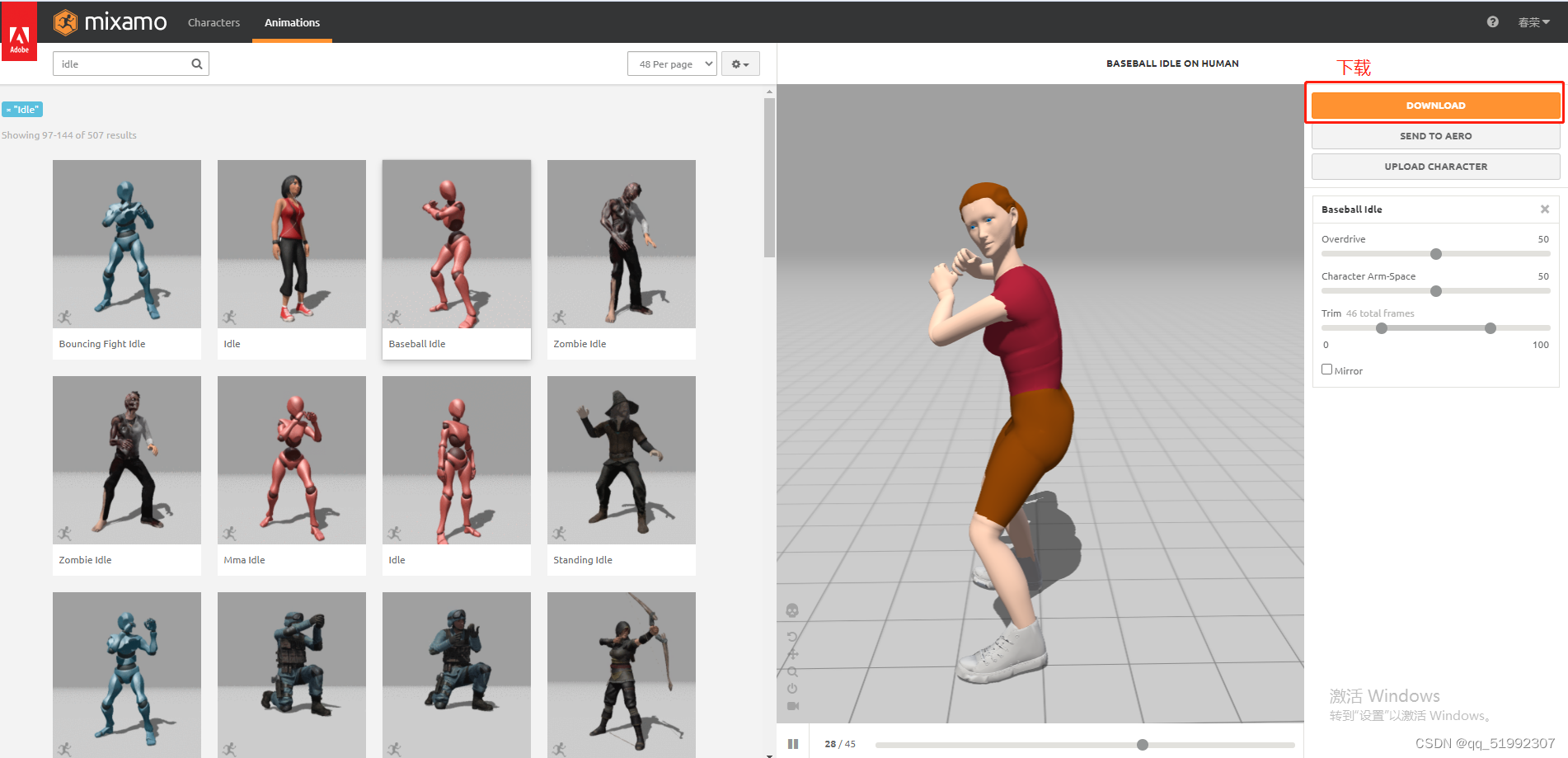Viewport: 1568px width, 758px height.
Task: Click the Character Arm-Space value 50
Action: (x=1543, y=276)
